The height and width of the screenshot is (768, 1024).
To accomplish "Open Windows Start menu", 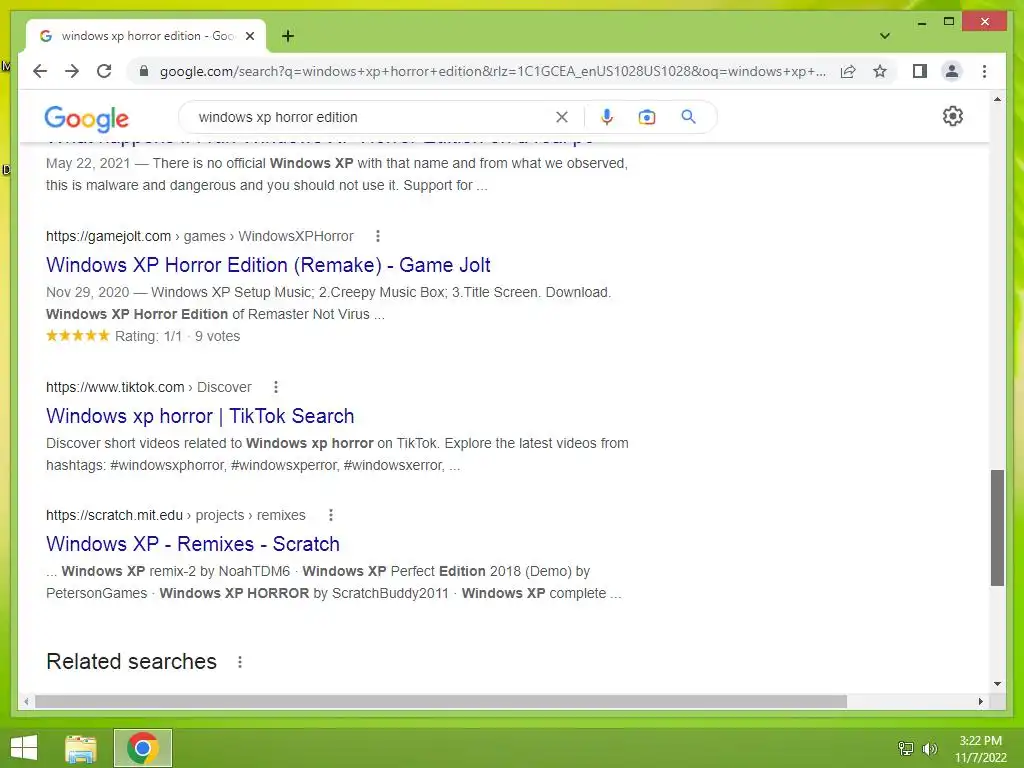I will click(24, 748).
